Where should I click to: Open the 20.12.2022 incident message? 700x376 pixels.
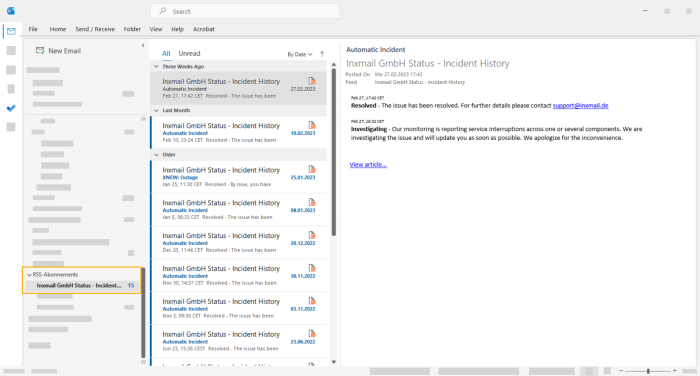238,242
